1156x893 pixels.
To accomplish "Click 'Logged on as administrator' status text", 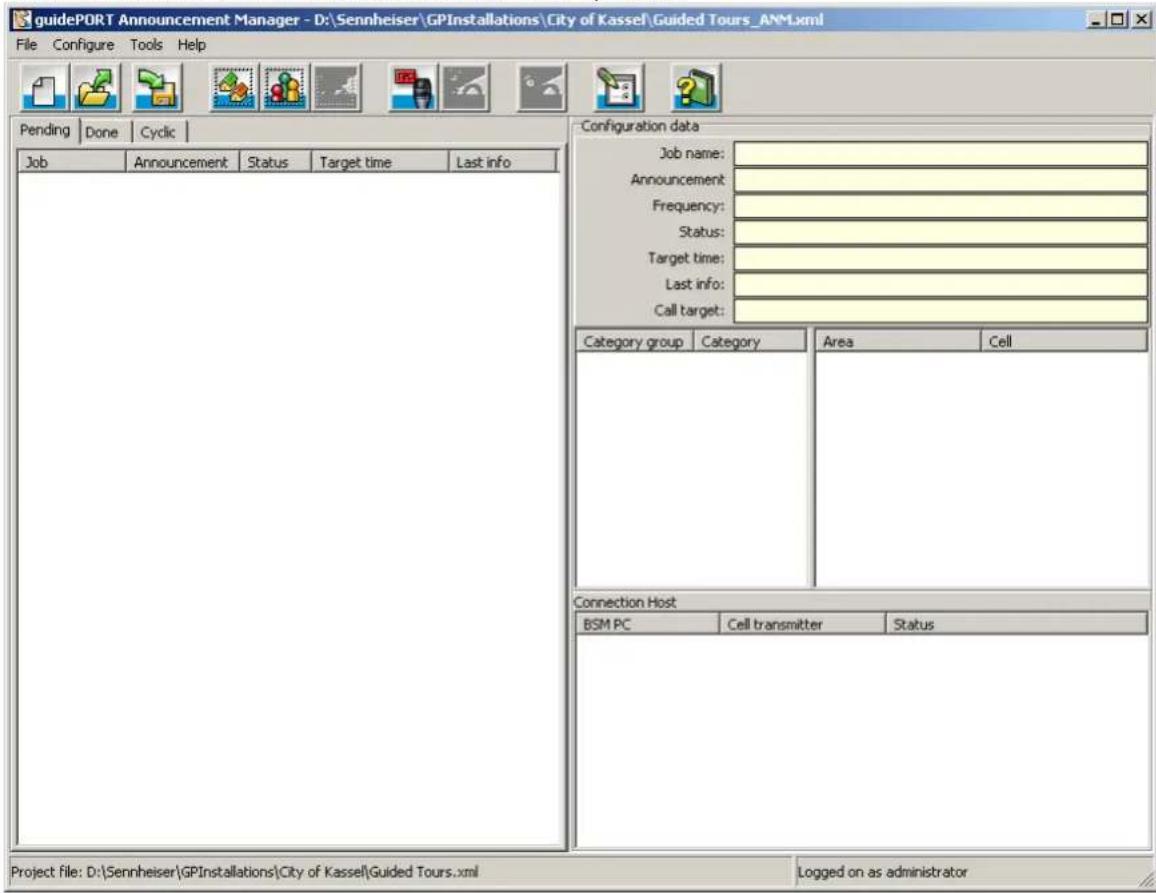I will click(x=882, y=872).
